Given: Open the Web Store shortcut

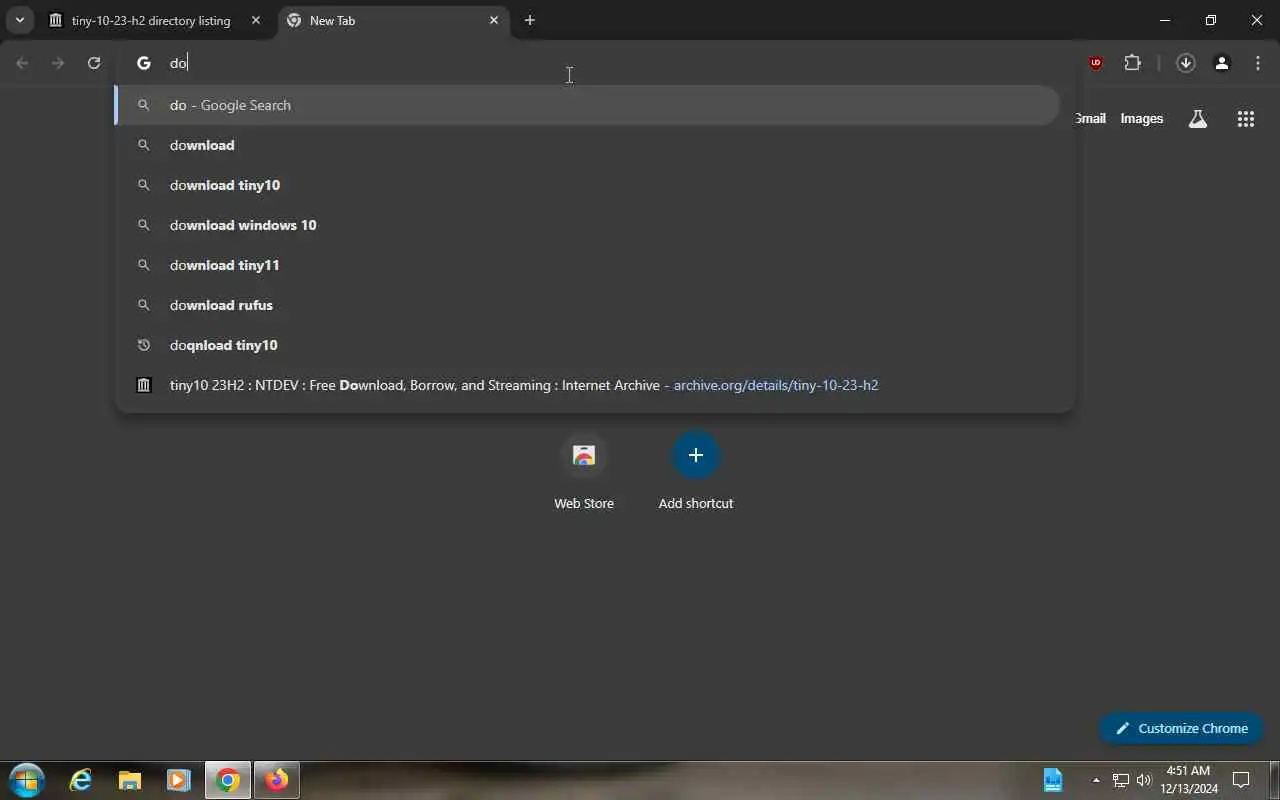Looking at the screenshot, I should (584, 472).
